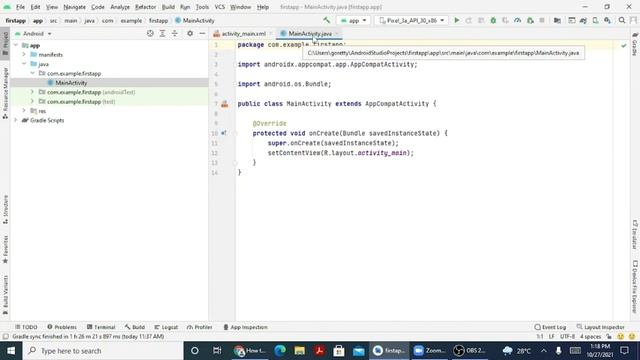Open the Emulator side tab
The width and height of the screenshot is (640, 360).
pos(635,234)
